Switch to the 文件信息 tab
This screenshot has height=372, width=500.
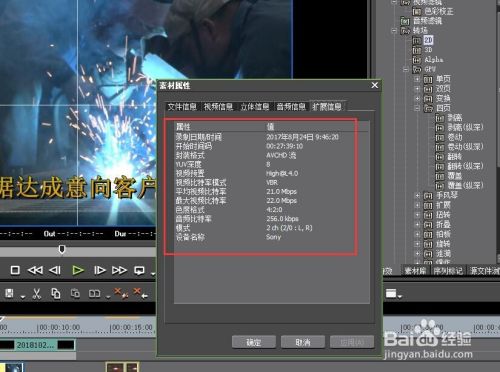(x=182, y=107)
